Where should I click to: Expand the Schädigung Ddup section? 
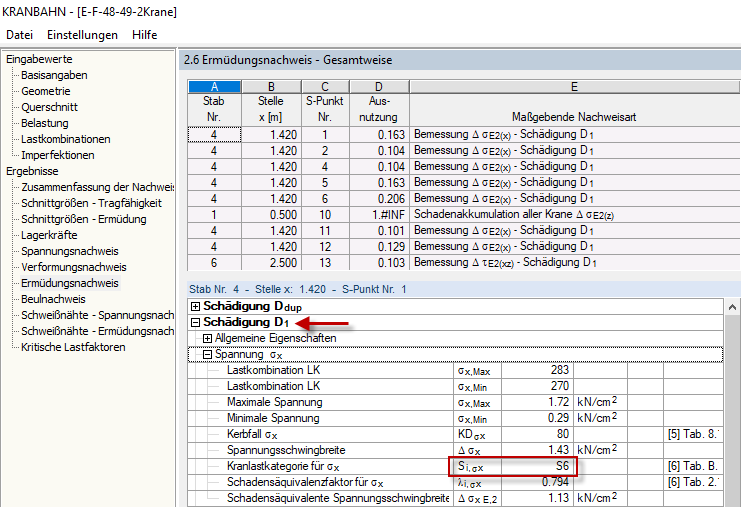coord(195,307)
